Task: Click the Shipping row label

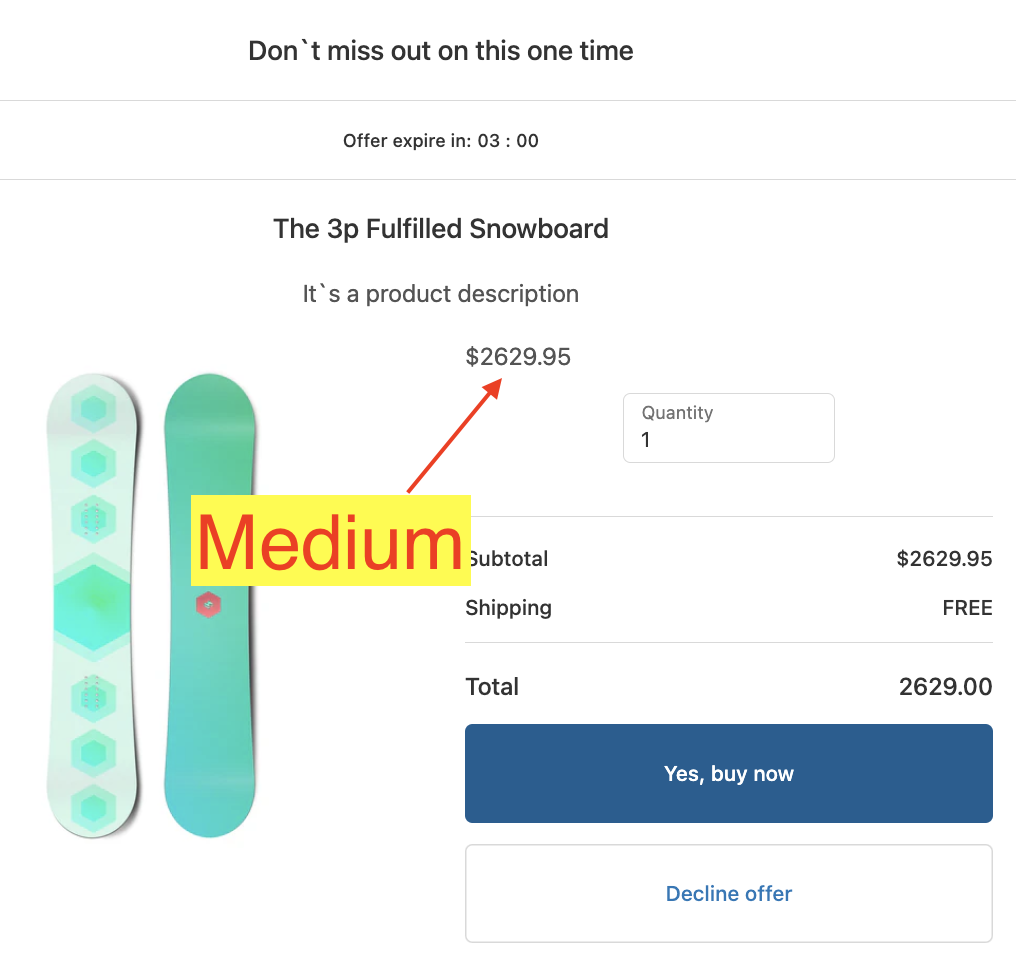Action: click(x=508, y=608)
